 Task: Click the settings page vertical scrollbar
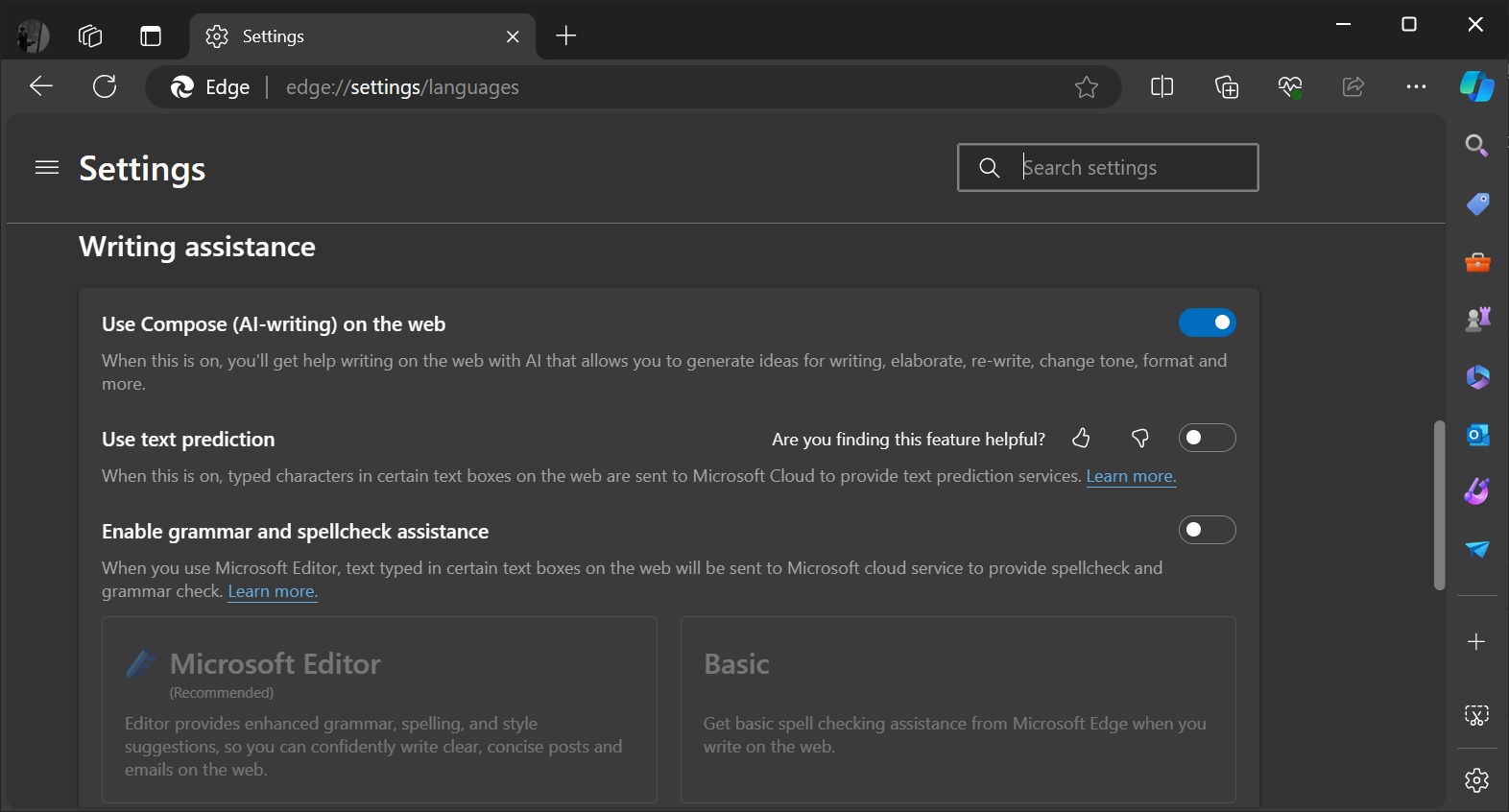pos(1439,505)
